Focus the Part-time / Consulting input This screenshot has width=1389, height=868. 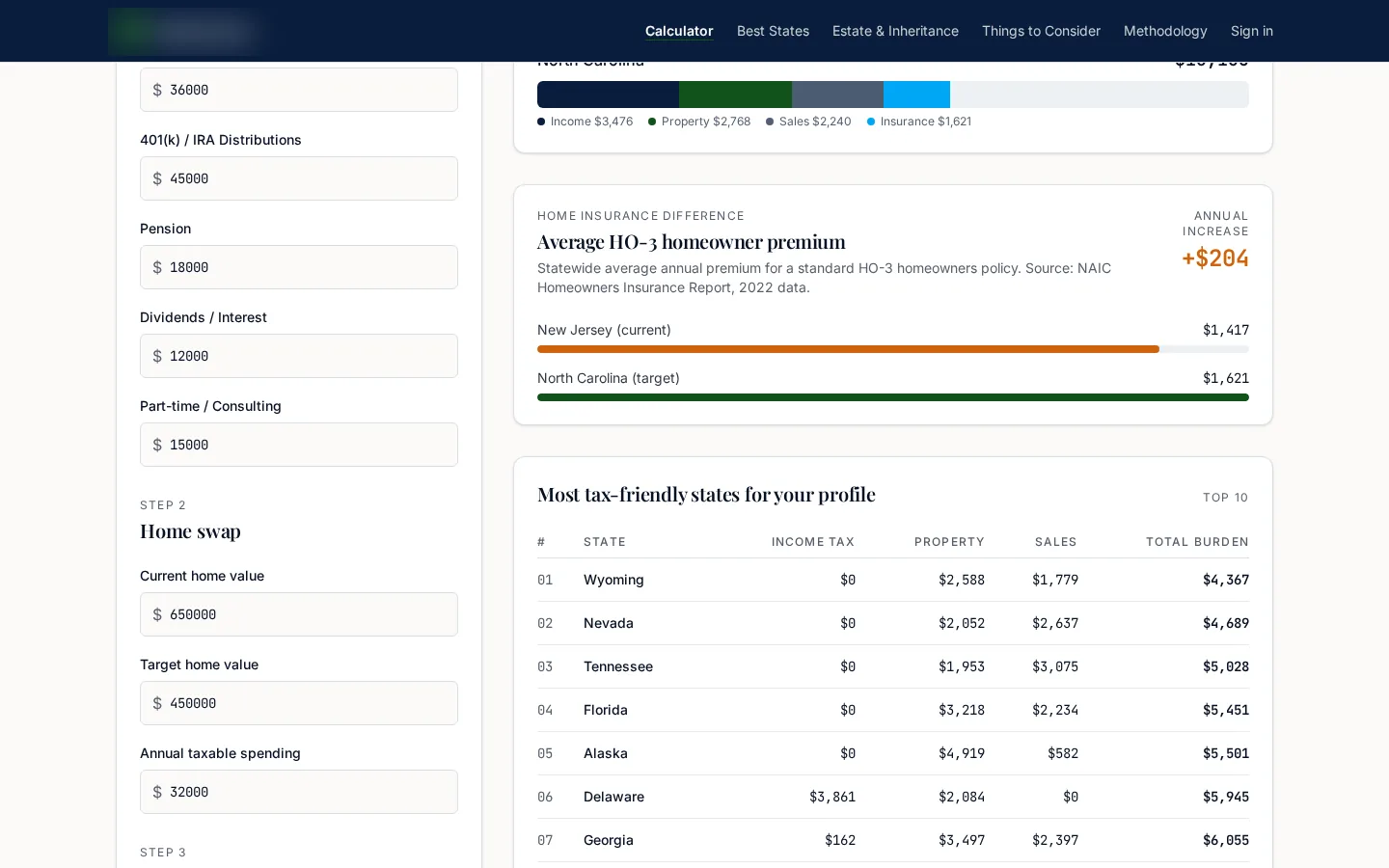299,445
